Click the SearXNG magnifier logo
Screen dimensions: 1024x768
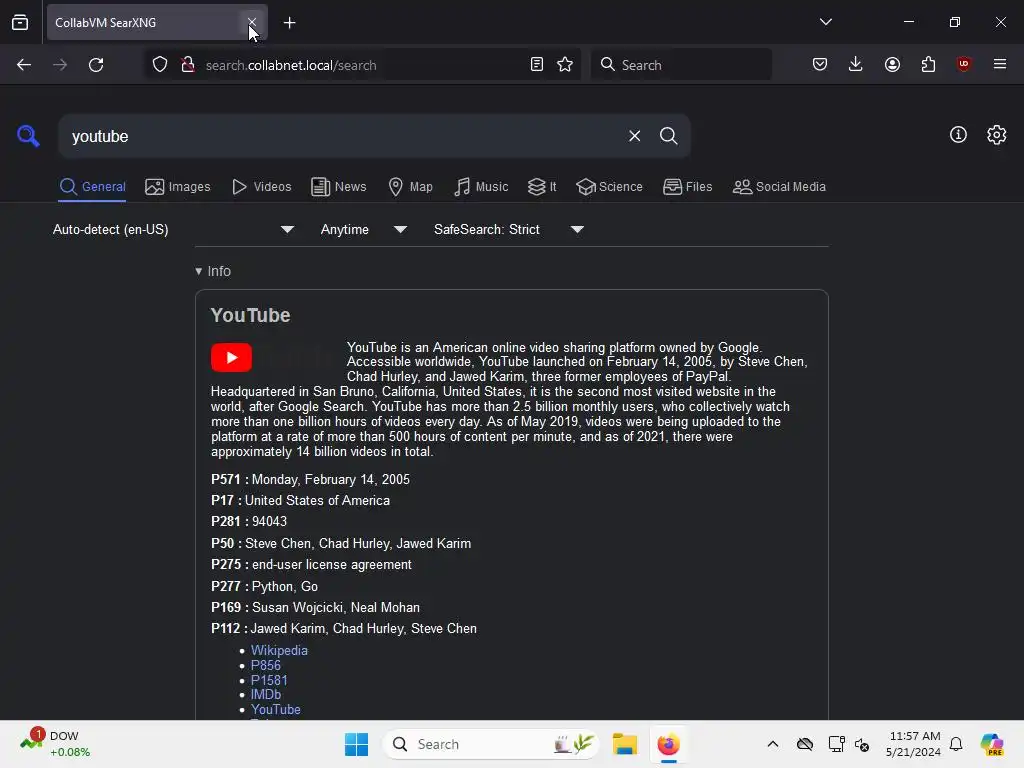pos(28,136)
